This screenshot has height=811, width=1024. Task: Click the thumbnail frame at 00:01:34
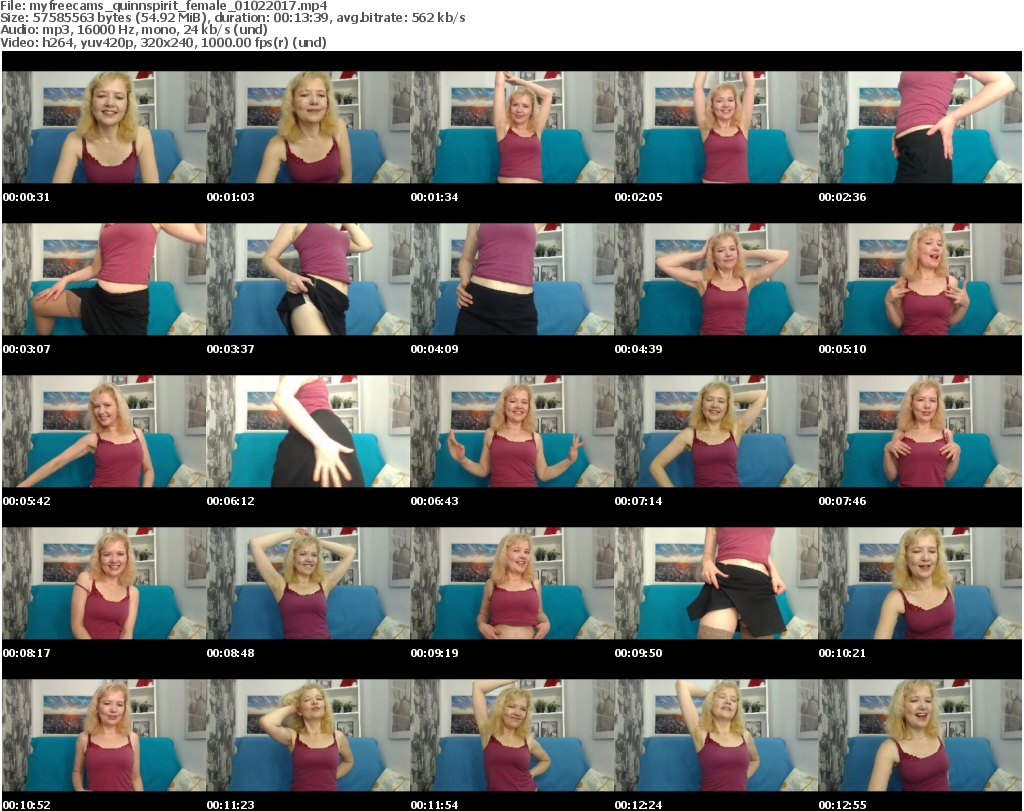click(512, 127)
